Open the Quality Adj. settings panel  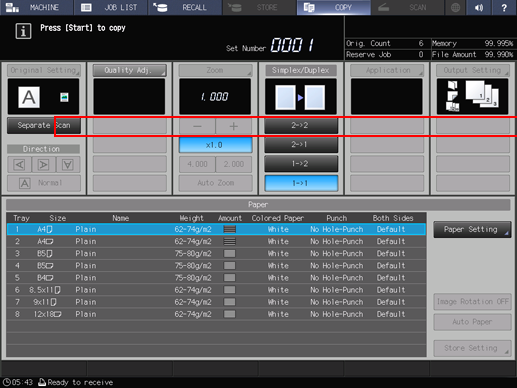click(x=129, y=70)
